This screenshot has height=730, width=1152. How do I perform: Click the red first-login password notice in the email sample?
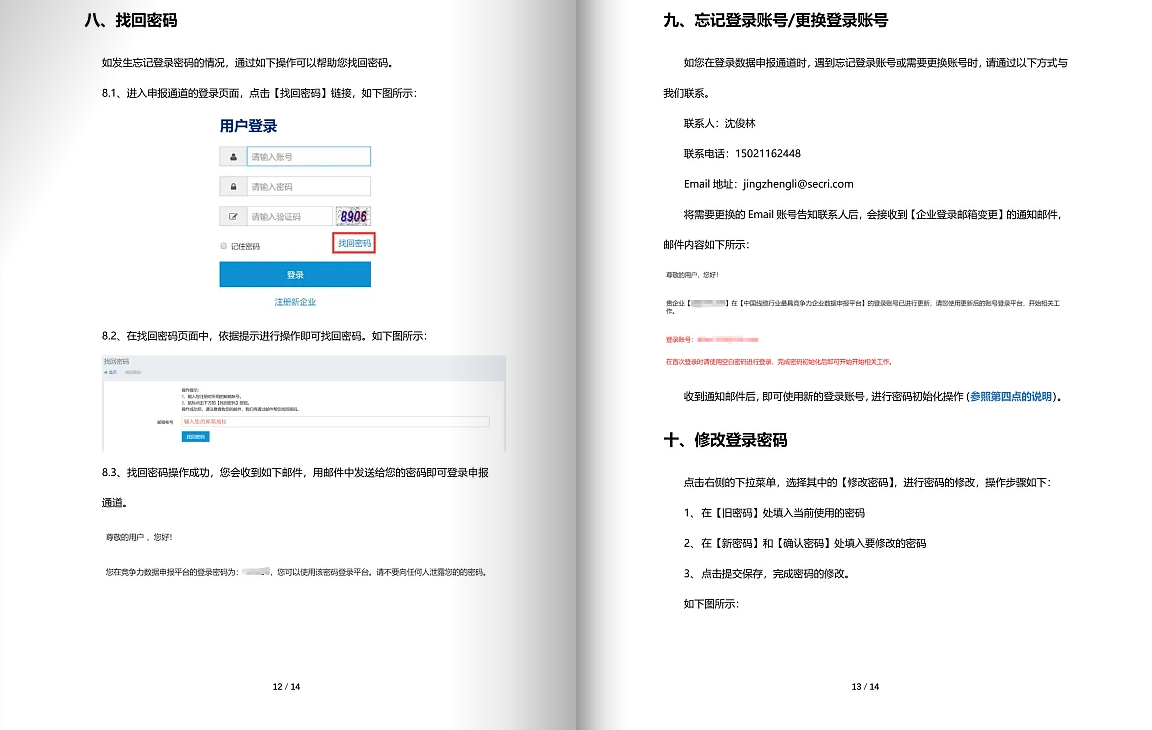pos(779,362)
